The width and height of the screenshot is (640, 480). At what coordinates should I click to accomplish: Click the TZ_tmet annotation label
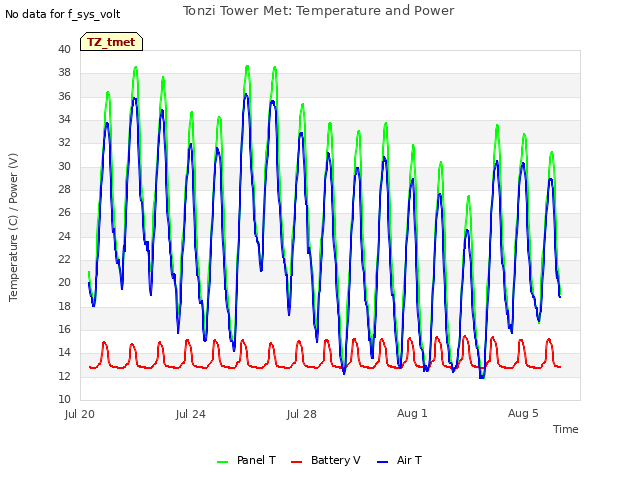tap(111, 42)
